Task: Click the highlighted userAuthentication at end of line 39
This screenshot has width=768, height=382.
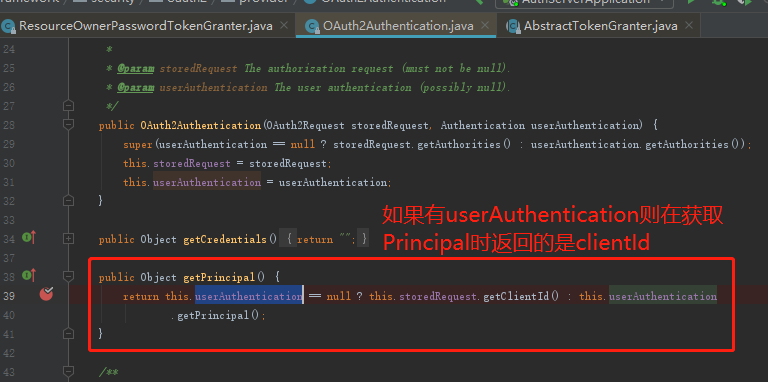Action: [663, 296]
